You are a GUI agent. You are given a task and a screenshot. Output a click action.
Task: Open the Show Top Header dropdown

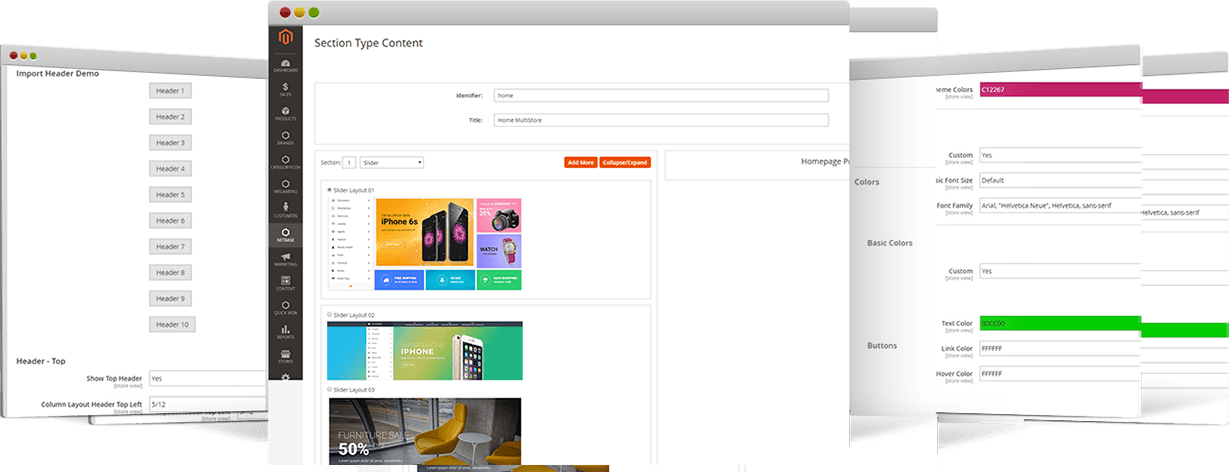208,378
